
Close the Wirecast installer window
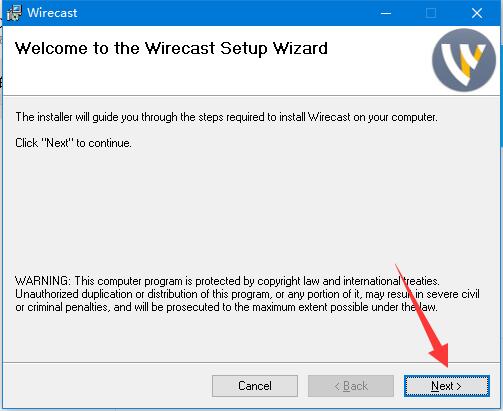[x=477, y=13]
